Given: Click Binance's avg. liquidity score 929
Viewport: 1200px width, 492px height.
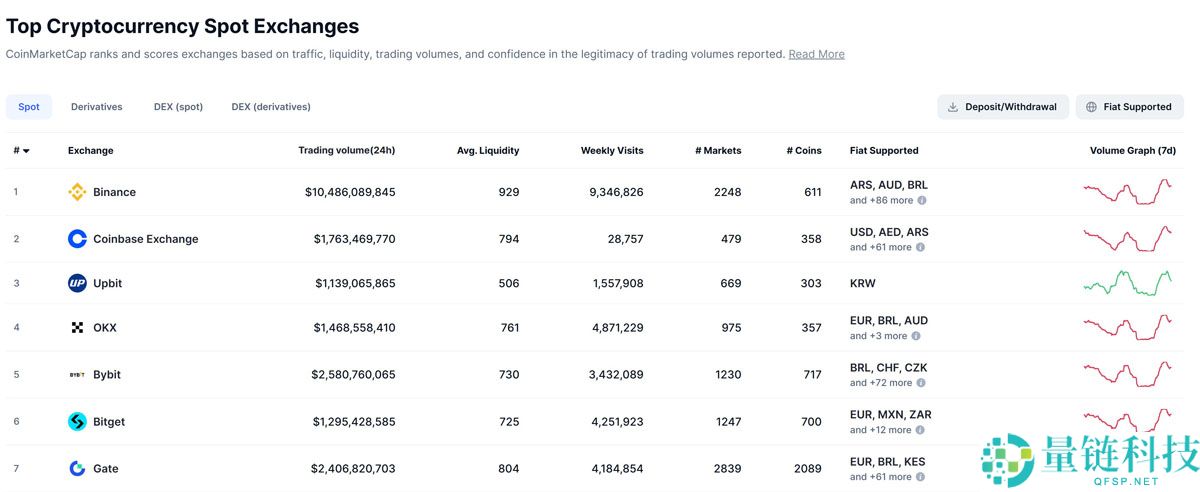Looking at the screenshot, I should point(509,192).
